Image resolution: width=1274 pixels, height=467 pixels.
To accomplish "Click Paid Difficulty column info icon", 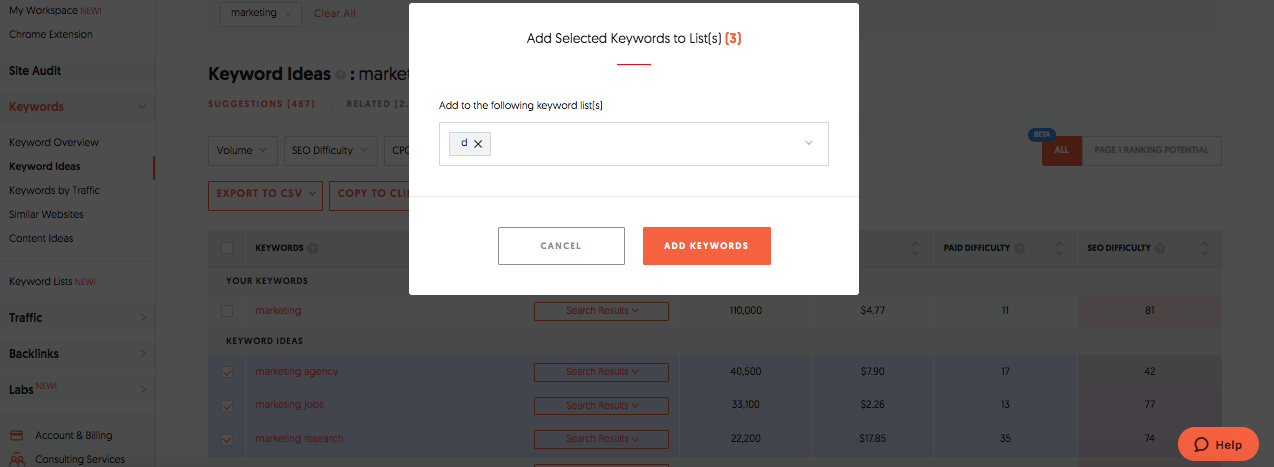I will [x=1018, y=248].
